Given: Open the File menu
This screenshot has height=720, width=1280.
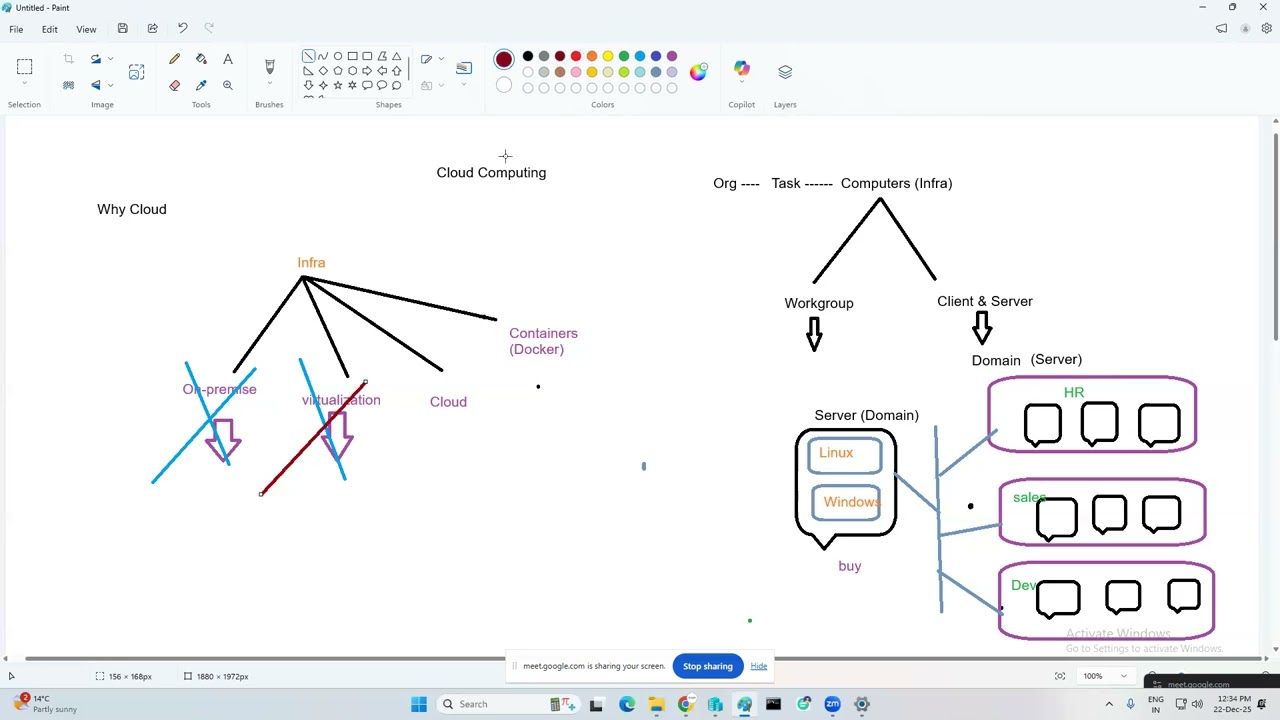Looking at the screenshot, I should pos(16,29).
